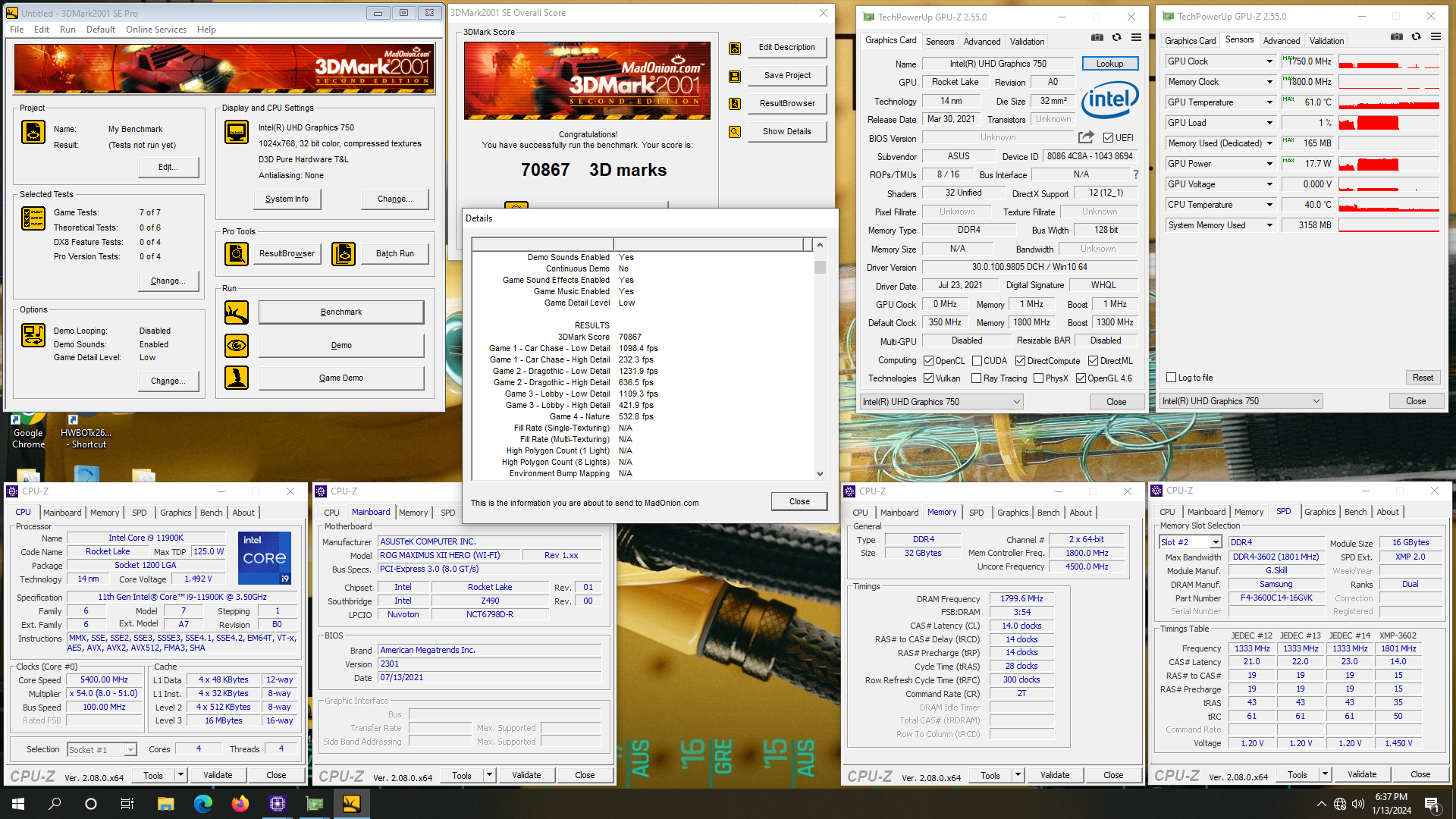Switch to Bench tab in CPU-Z CPU window
The height and width of the screenshot is (819, 1456).
coord(211,513)
